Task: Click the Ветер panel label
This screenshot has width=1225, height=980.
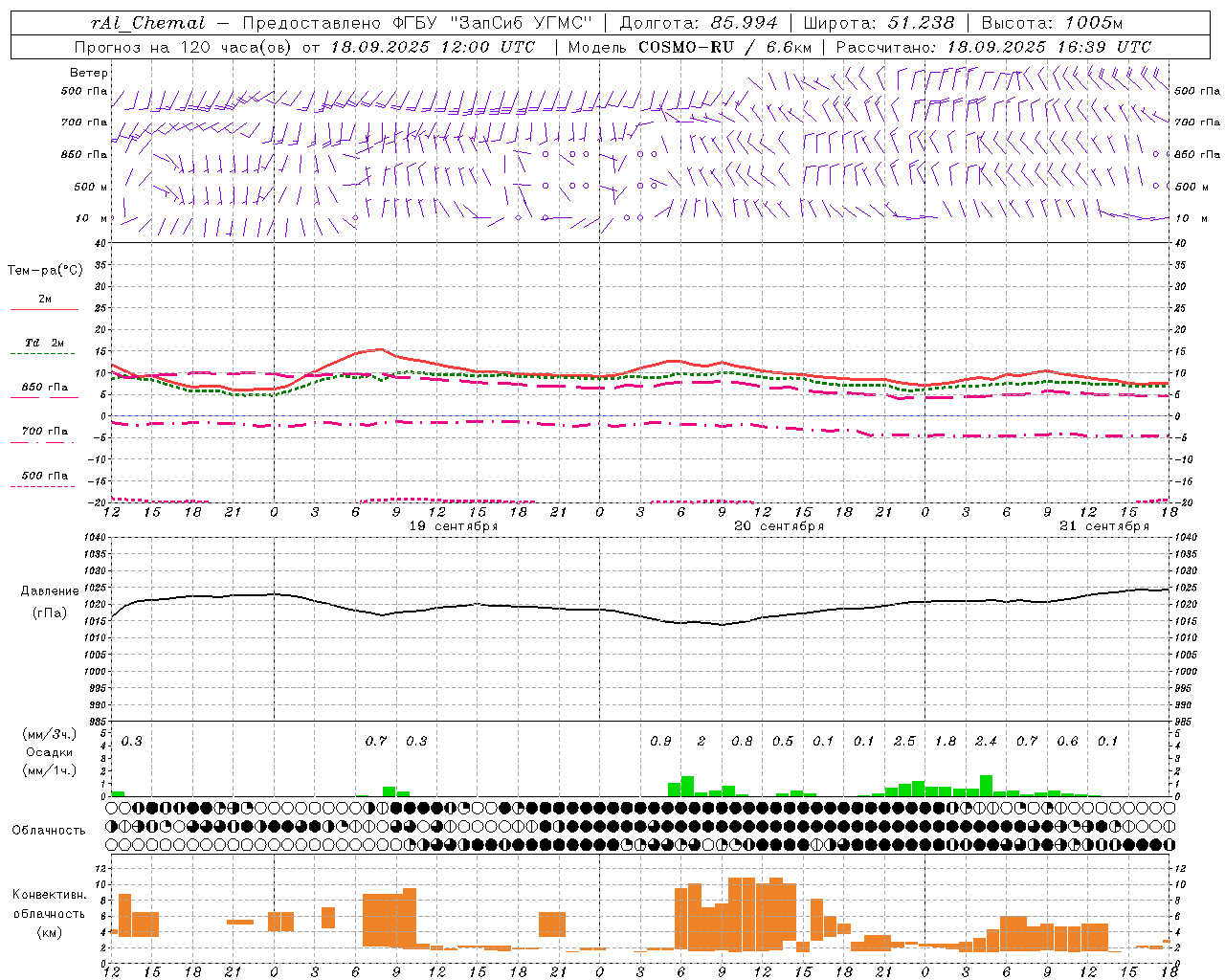Action: [89, 73]
